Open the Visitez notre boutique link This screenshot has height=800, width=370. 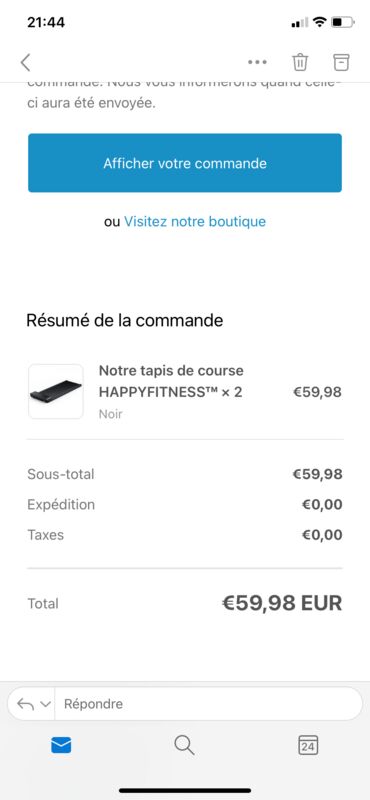(x=195, y=221)
